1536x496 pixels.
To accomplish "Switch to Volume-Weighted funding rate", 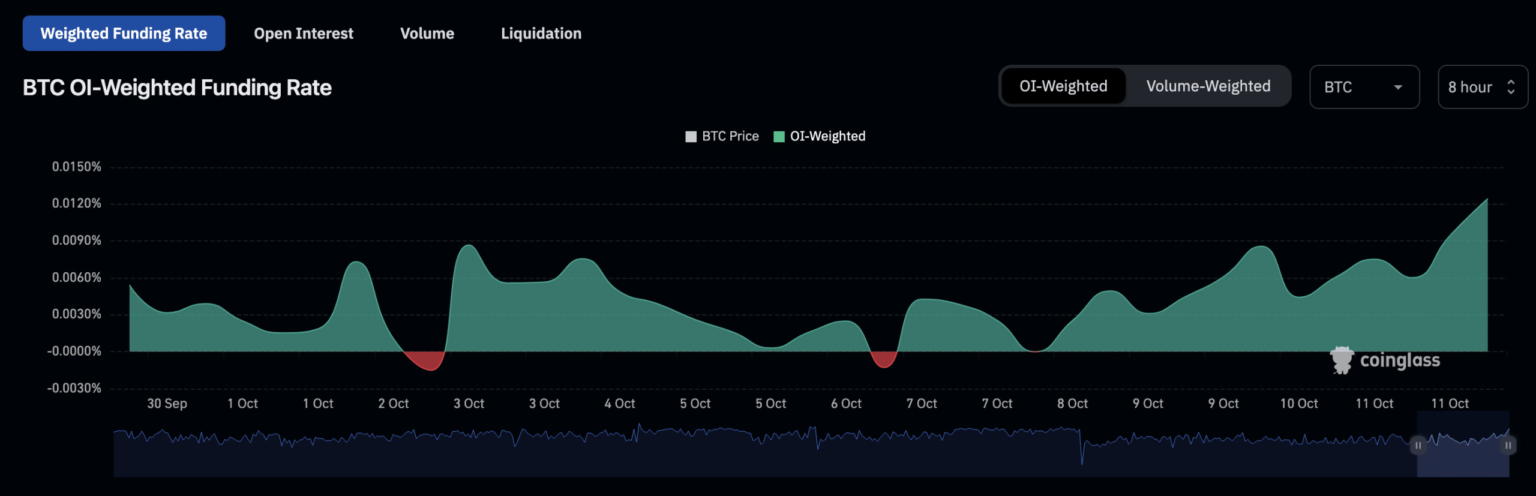I will [1208, 86].
